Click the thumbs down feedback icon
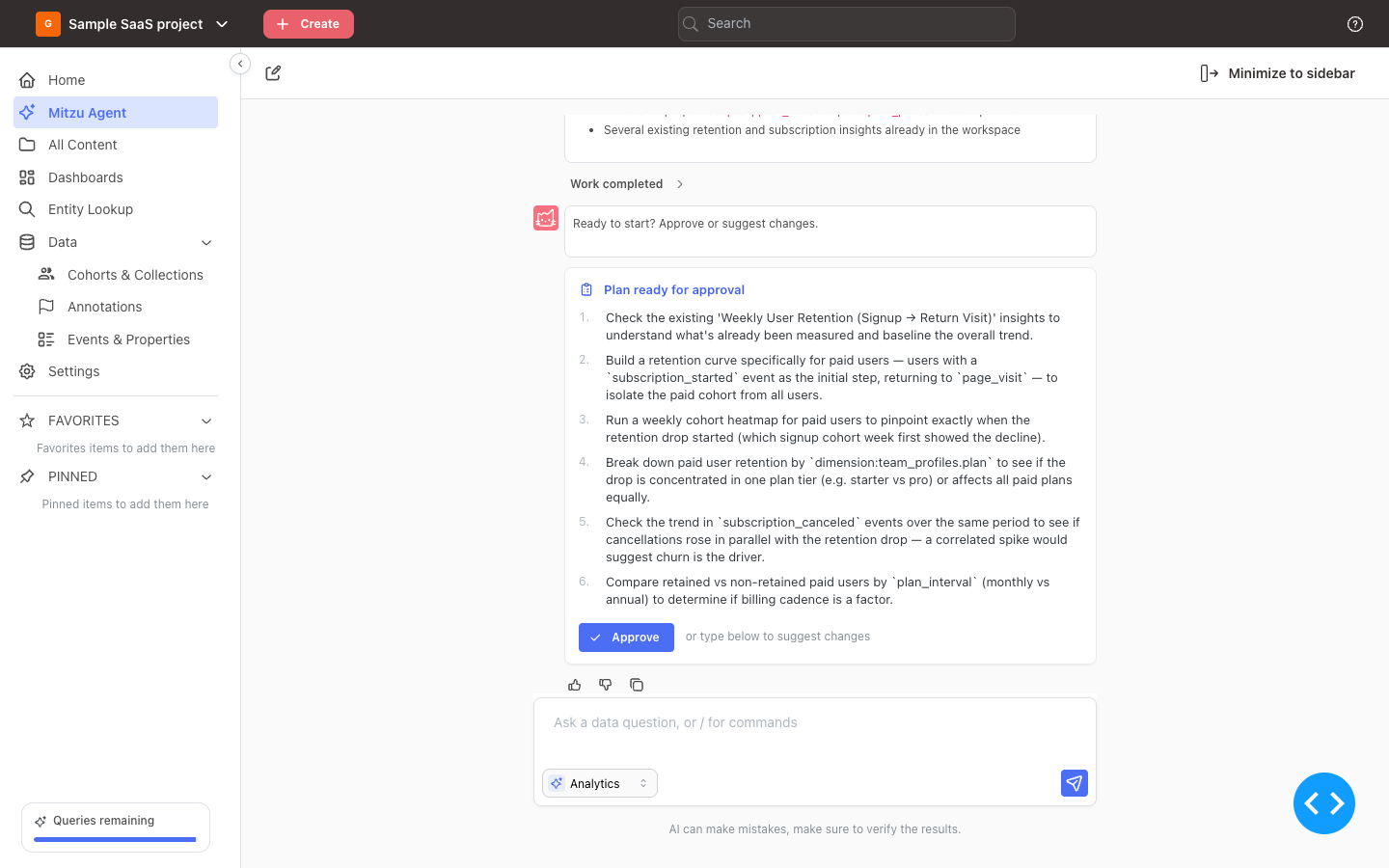The image size is (1389, 868). click(606, 685)
